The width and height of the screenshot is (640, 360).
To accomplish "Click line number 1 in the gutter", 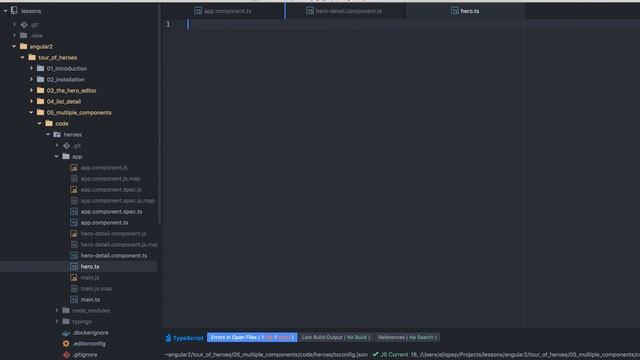I will click(168, 24).
